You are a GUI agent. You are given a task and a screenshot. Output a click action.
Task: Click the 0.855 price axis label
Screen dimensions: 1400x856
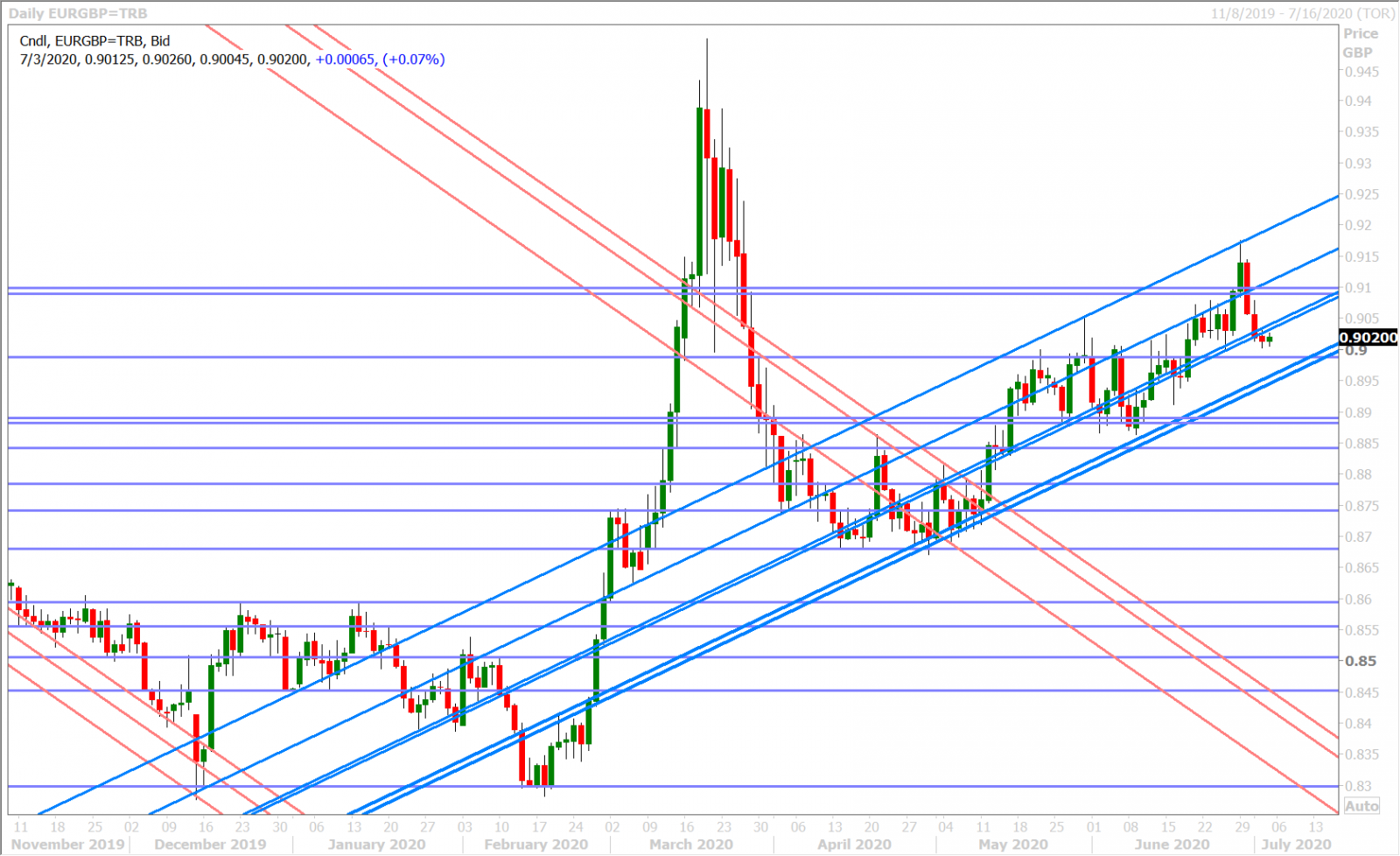coord(1361,630)
